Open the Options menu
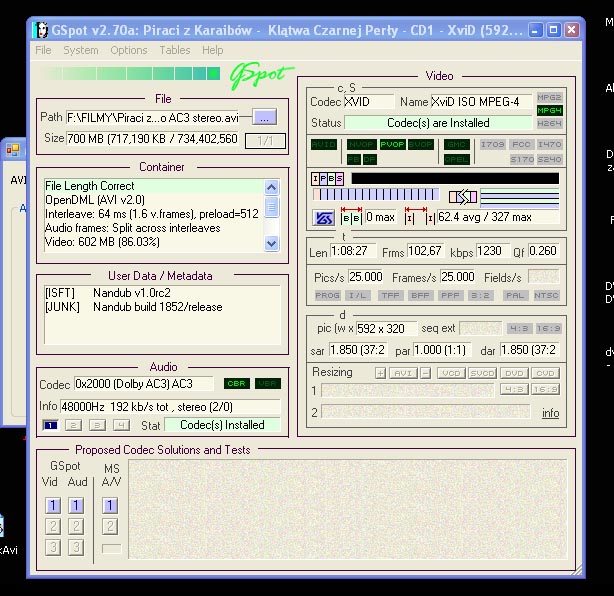This screenshot has width=614, height=596. [x=129, y=50]
